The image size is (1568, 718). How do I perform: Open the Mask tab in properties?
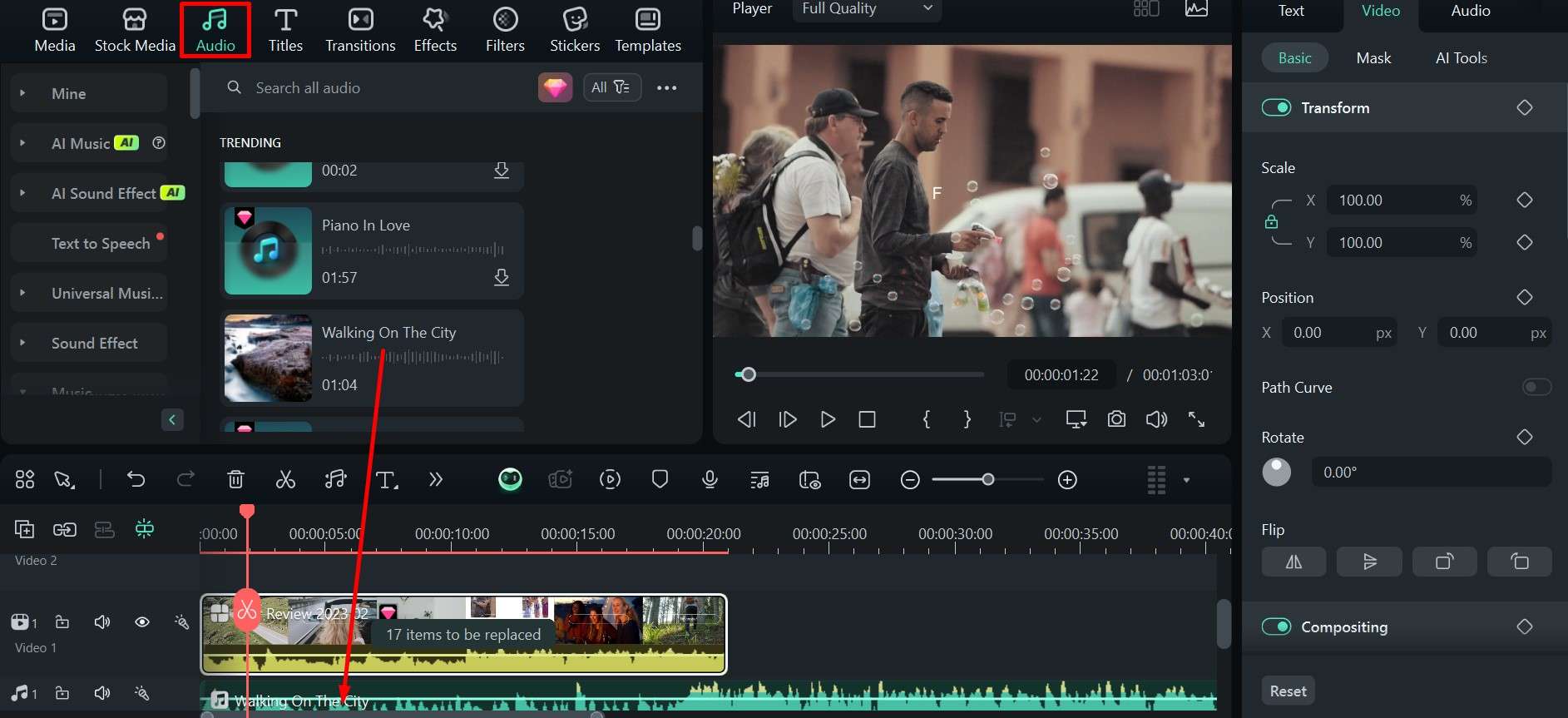point(1373,58)
